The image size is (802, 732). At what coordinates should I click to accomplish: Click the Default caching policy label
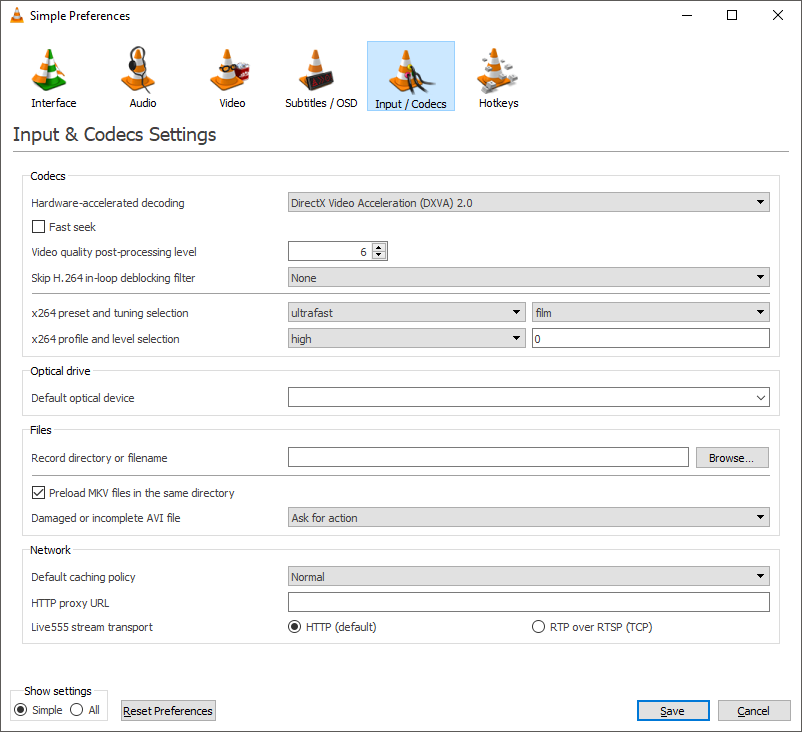pyautogui.click(x=83, y=576)
